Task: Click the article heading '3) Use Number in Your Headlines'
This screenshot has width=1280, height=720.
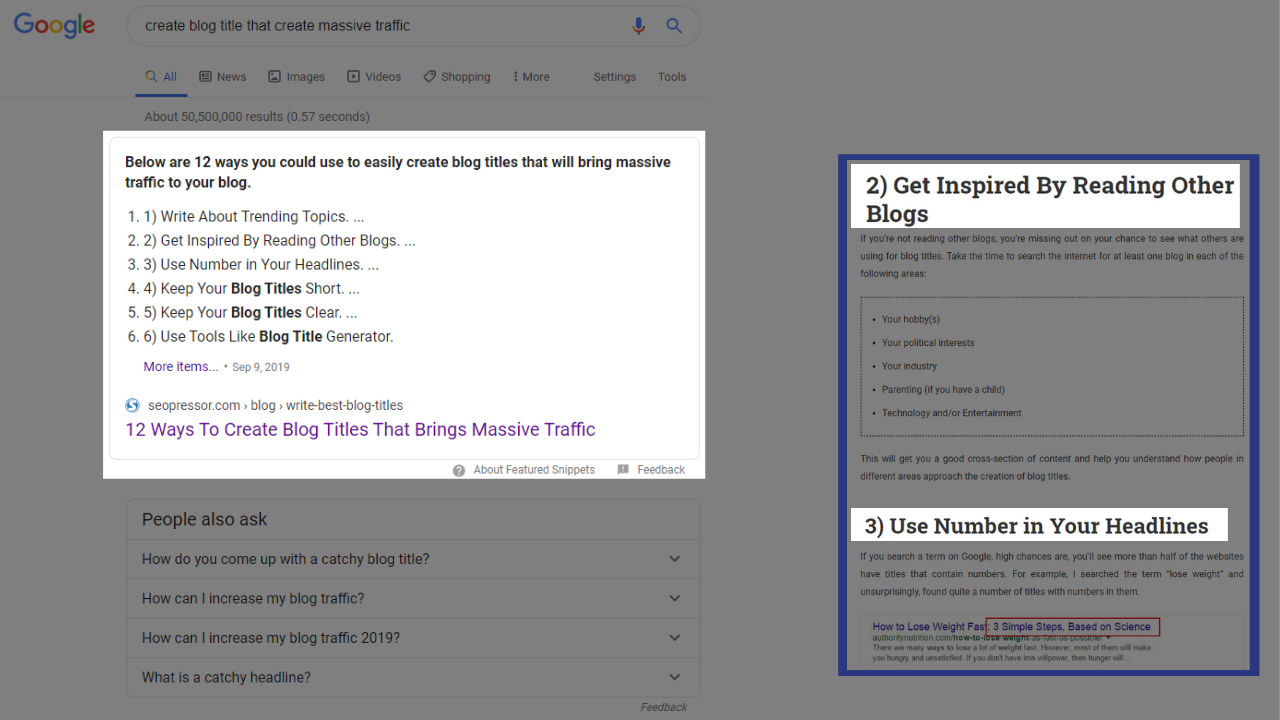Action: click(1037, 526)
